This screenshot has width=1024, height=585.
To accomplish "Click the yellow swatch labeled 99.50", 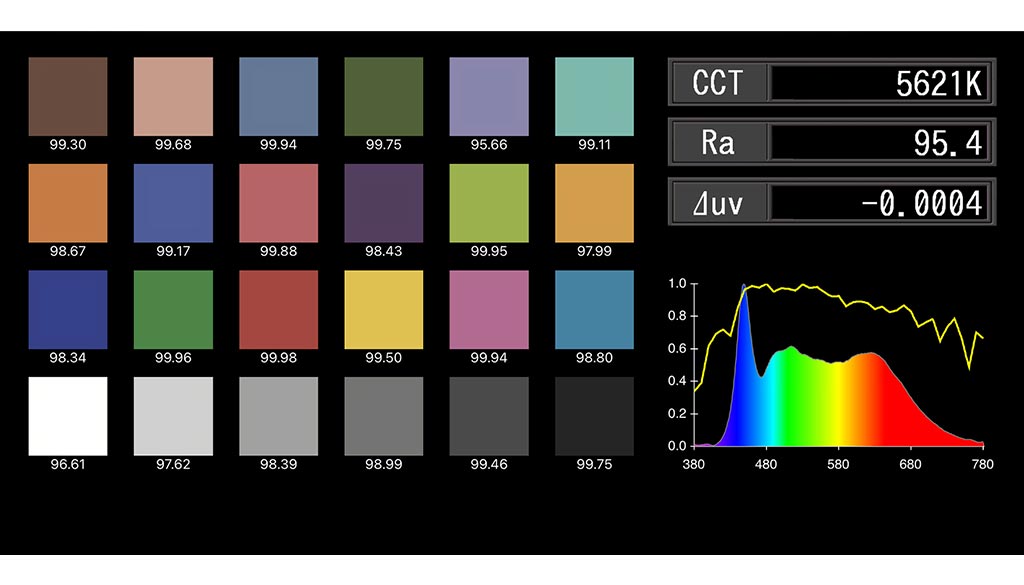I will coord(383,309).
